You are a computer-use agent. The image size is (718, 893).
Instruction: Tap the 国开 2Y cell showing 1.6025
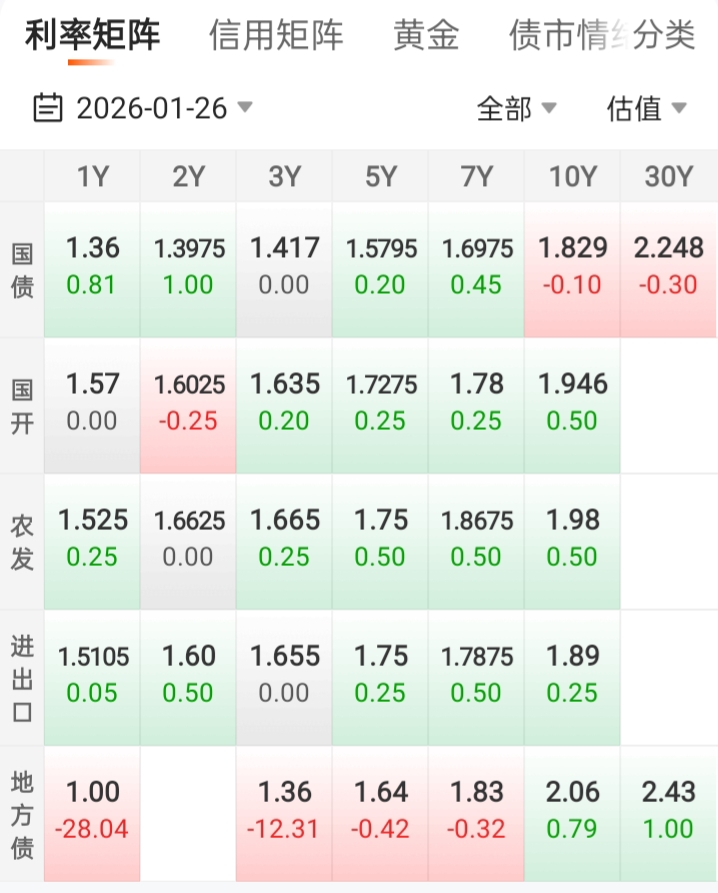pyautogui.click(x=188, y=403)
